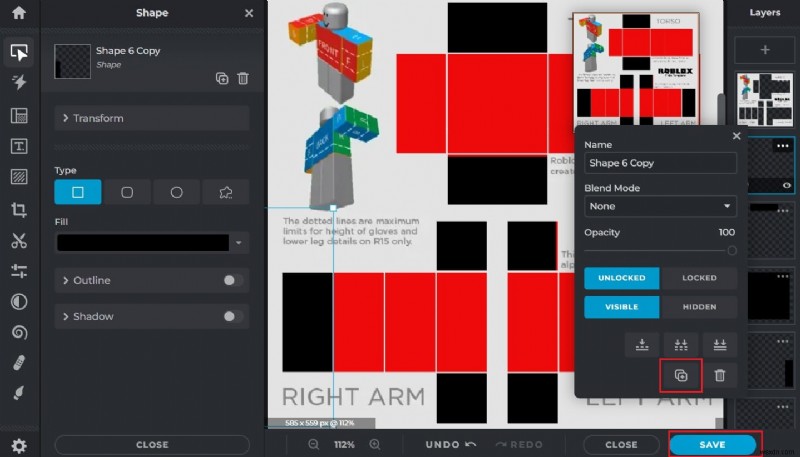Select the Crop tool

(x=19, y=210)
